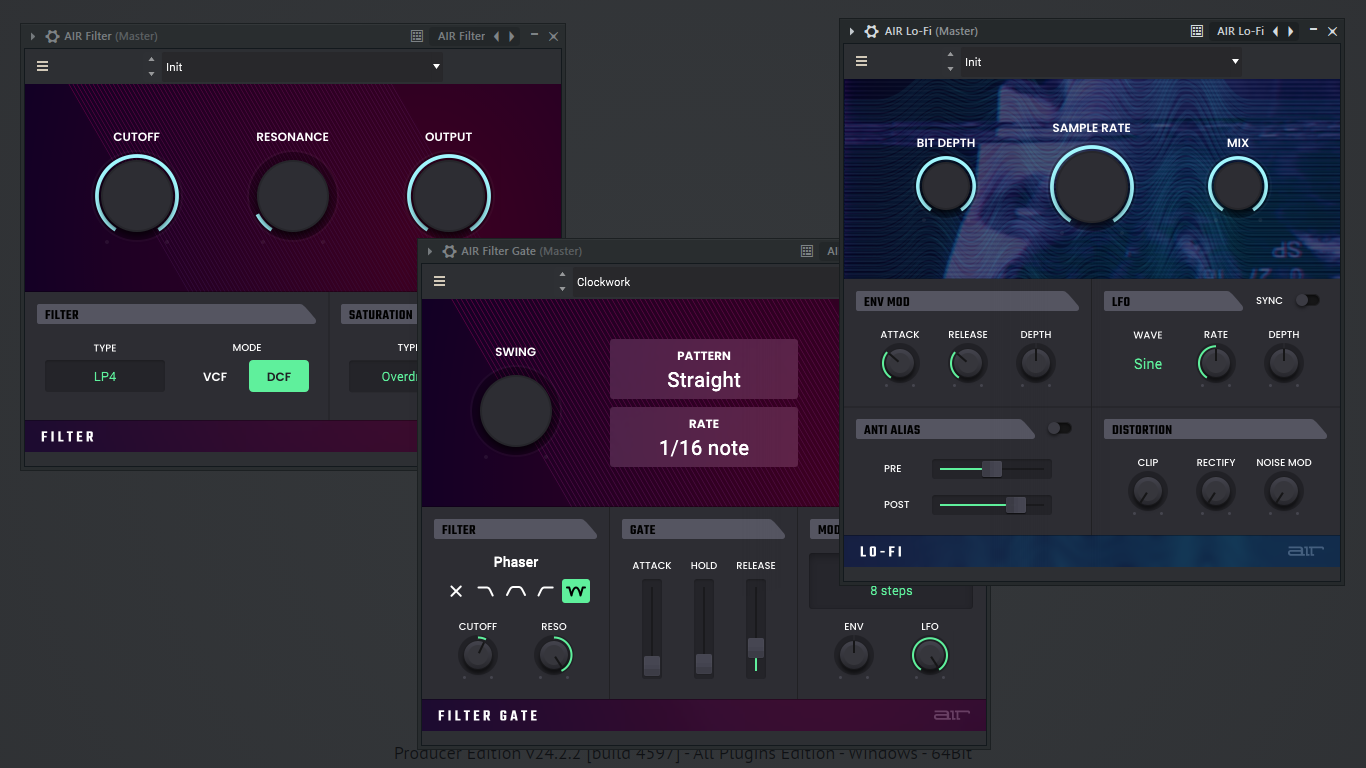Click gate RELEASE slider in Filter Gate
1366x768 pixels.
pyautogui.click(x=756, y=629)
